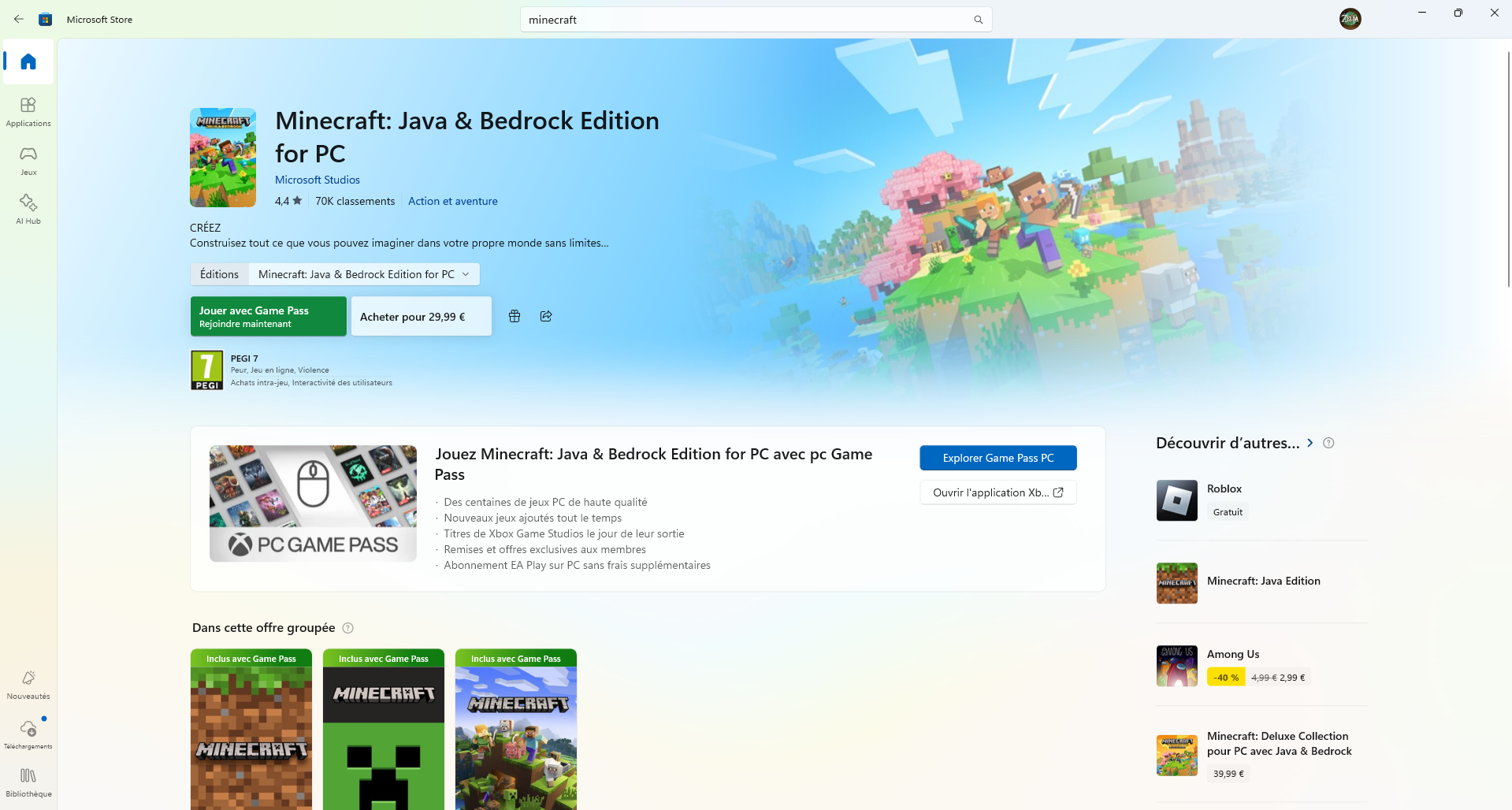Click the 39,99 € Deluxe Collection price

1229,774
